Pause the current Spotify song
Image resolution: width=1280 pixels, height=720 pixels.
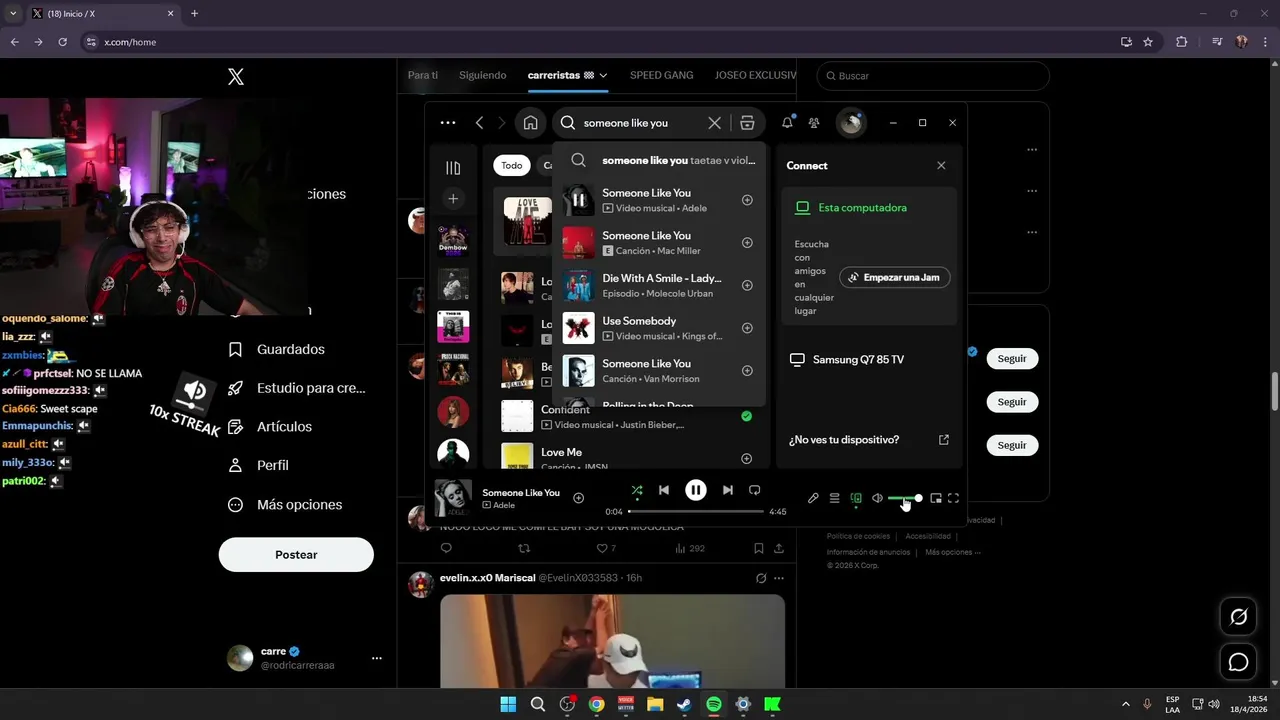[696, 490]
